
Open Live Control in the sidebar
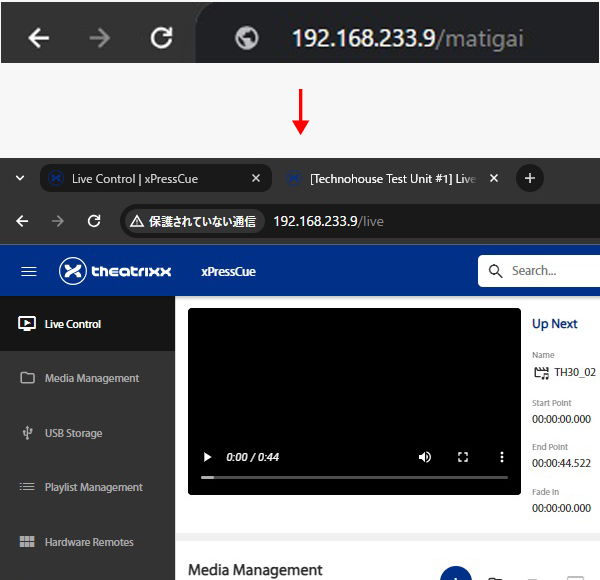pos(87,324)
